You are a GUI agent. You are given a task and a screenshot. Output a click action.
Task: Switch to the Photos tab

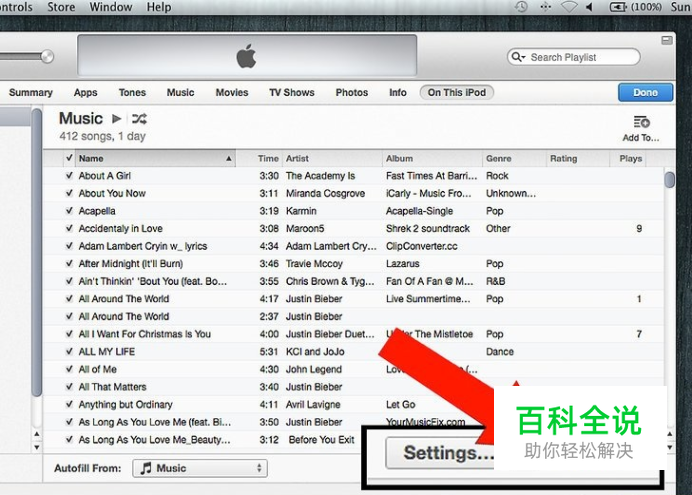click(352, 93)
